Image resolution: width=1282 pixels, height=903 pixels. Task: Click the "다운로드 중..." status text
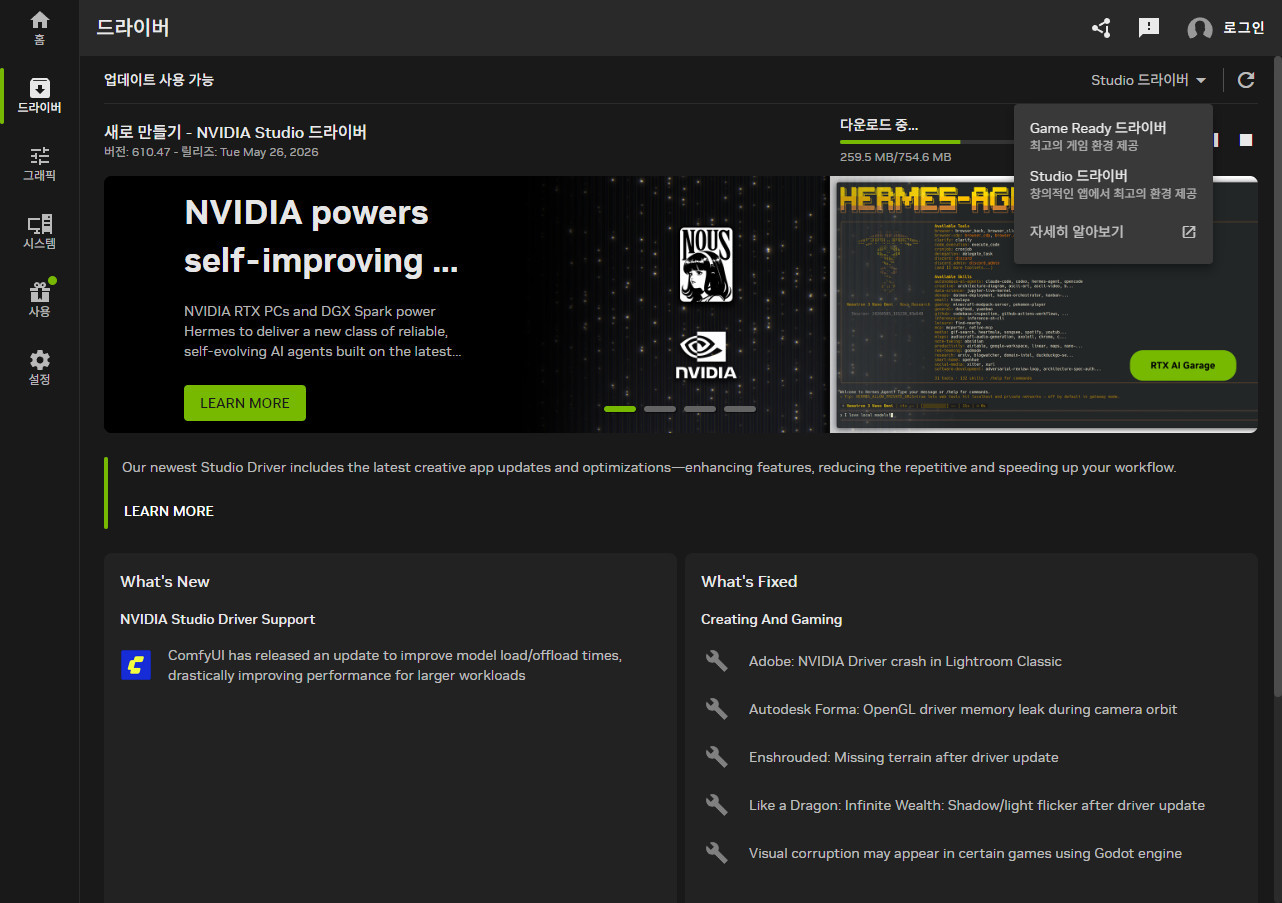pos(879,125)
